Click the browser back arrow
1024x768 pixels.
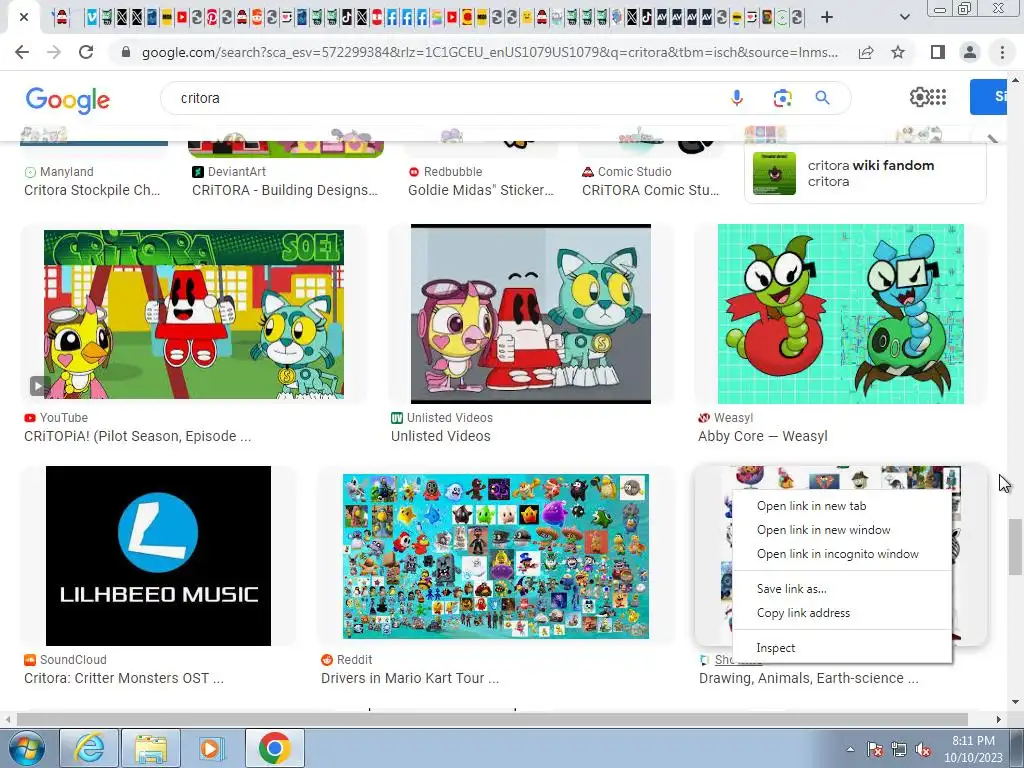(22, 52)
